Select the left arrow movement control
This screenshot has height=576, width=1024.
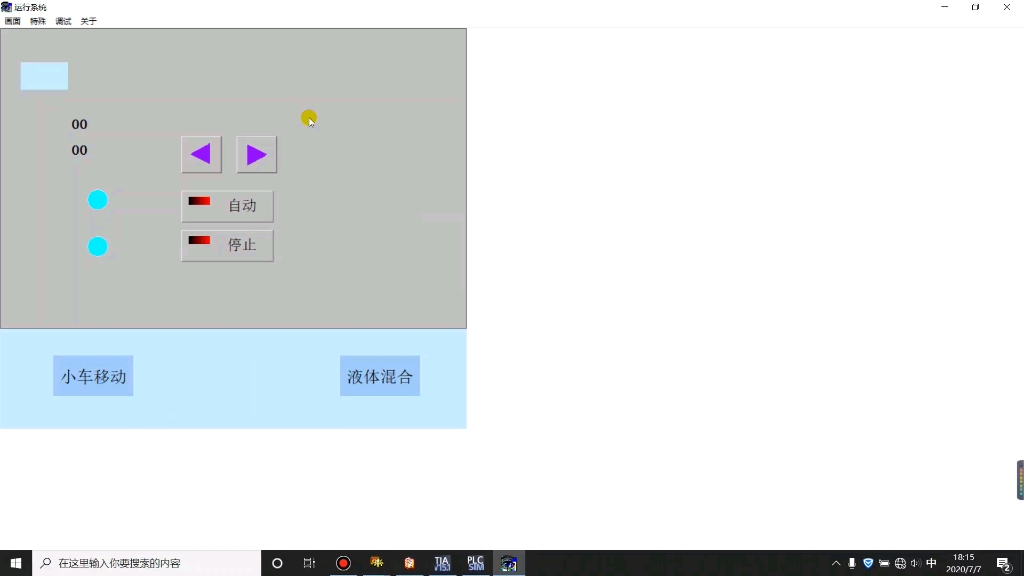[x=201, y=154]
